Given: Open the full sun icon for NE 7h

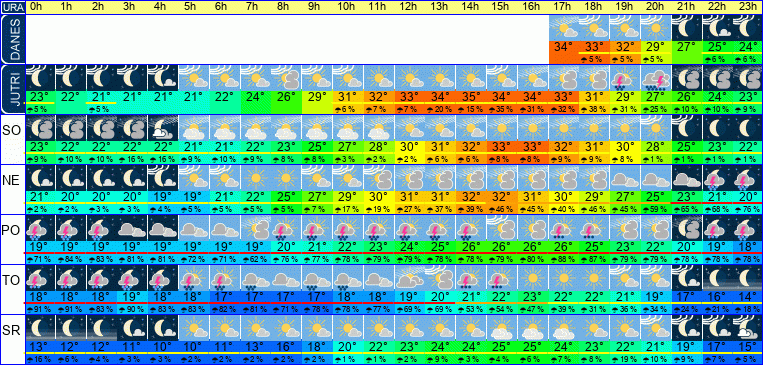Looking at the screenshot, I should [255, 178].
